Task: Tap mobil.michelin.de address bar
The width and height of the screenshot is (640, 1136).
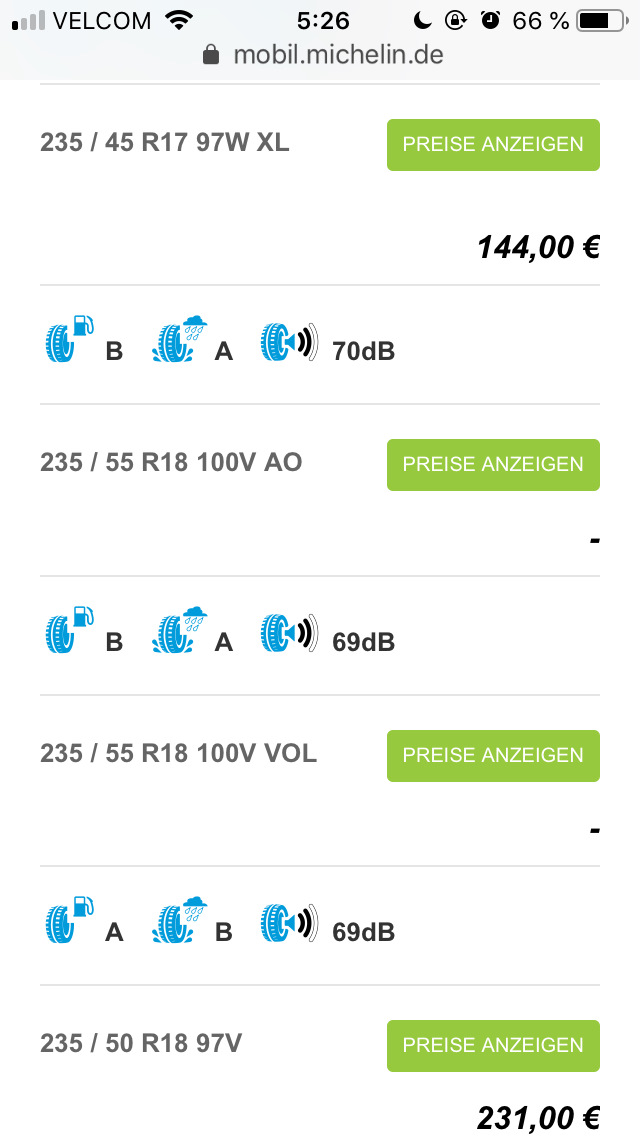Action: 337,55
